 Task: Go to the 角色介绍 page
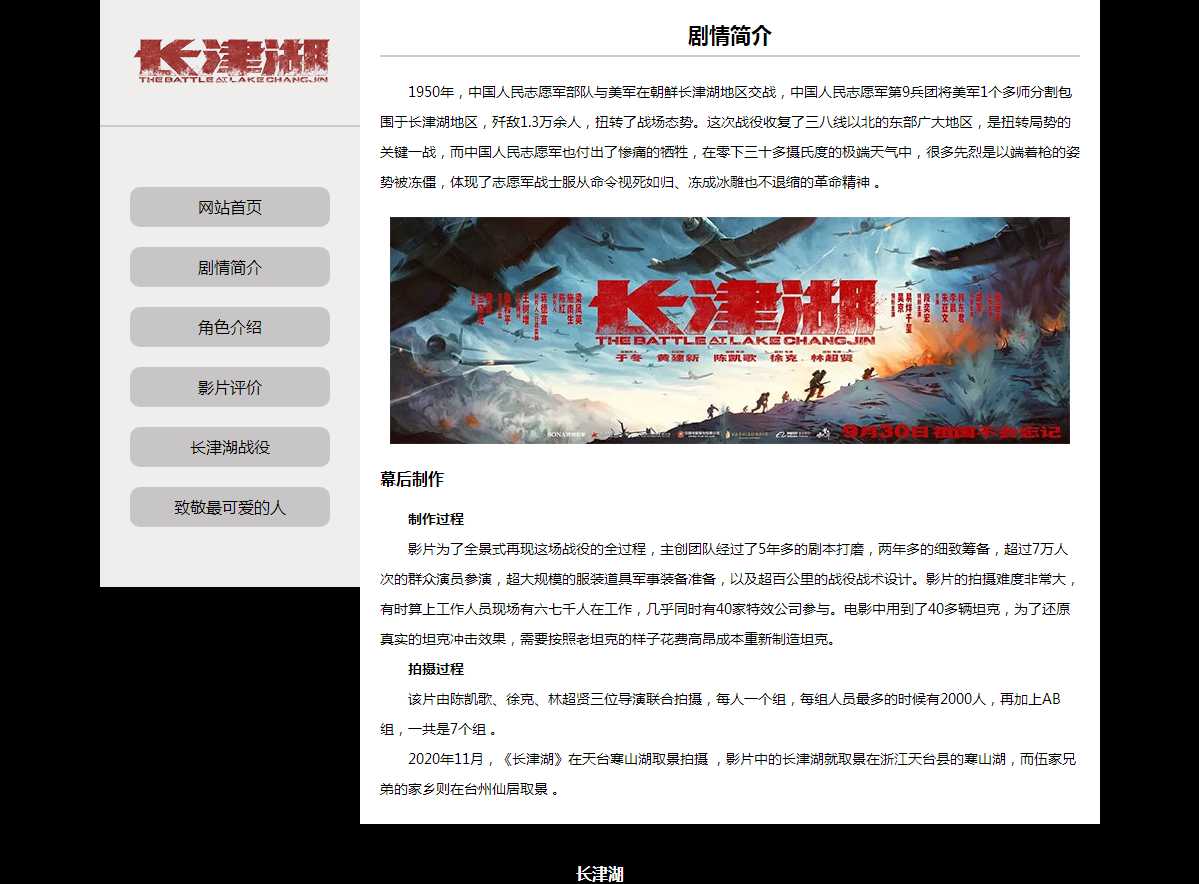(x=230, y=327)
